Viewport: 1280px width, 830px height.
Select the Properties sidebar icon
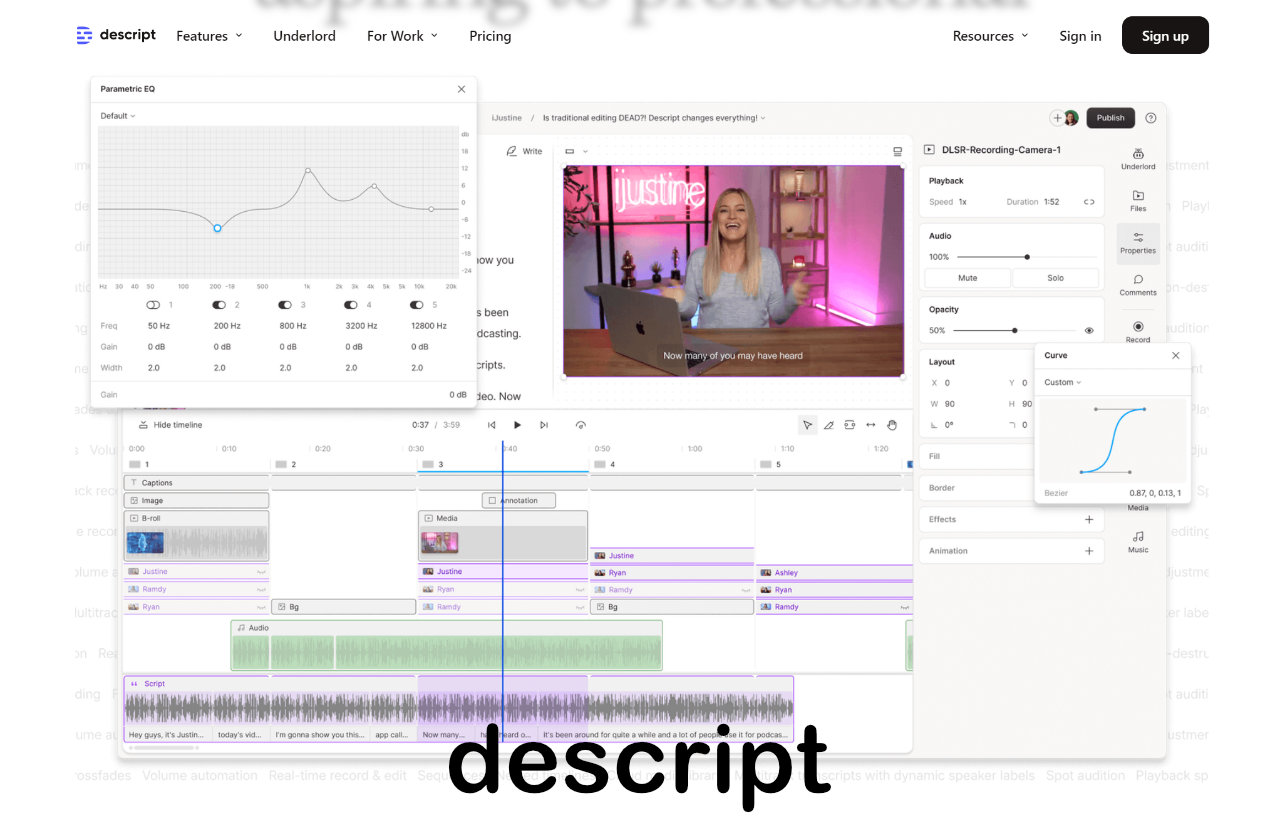[x=1138, y=242]
